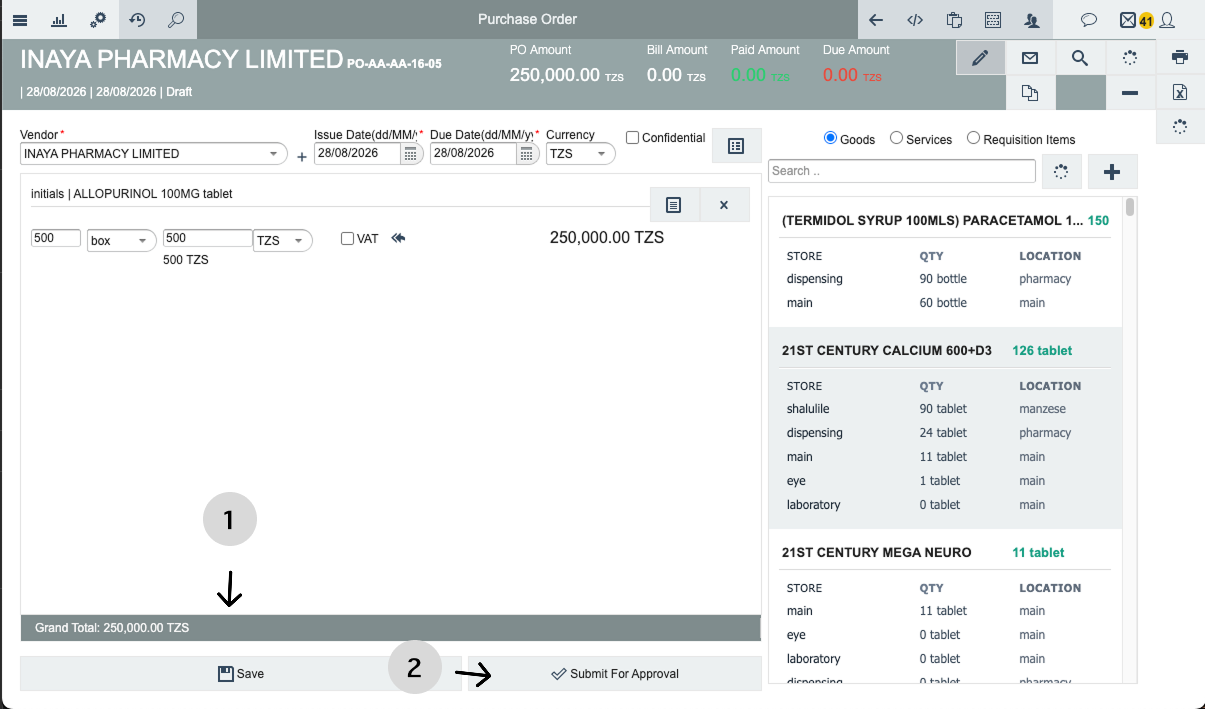Click the search icon beside the envelope
The height and width of the screenshot is (709, 1205).
point(1080,57)
